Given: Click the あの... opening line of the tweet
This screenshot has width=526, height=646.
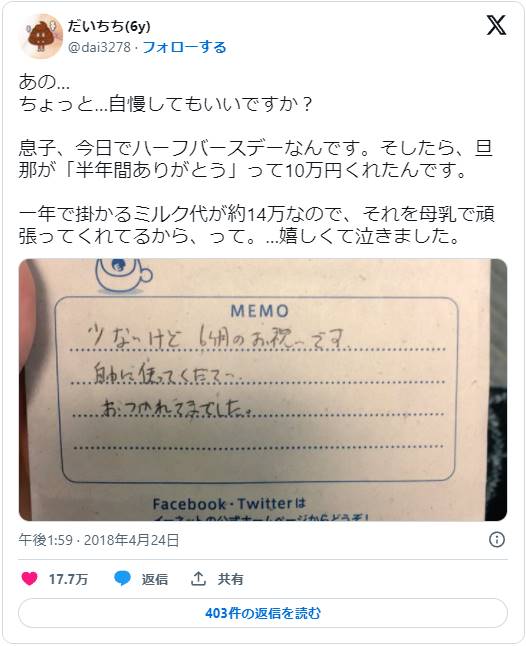Looking at the screenshot, I should pos(44,82).
